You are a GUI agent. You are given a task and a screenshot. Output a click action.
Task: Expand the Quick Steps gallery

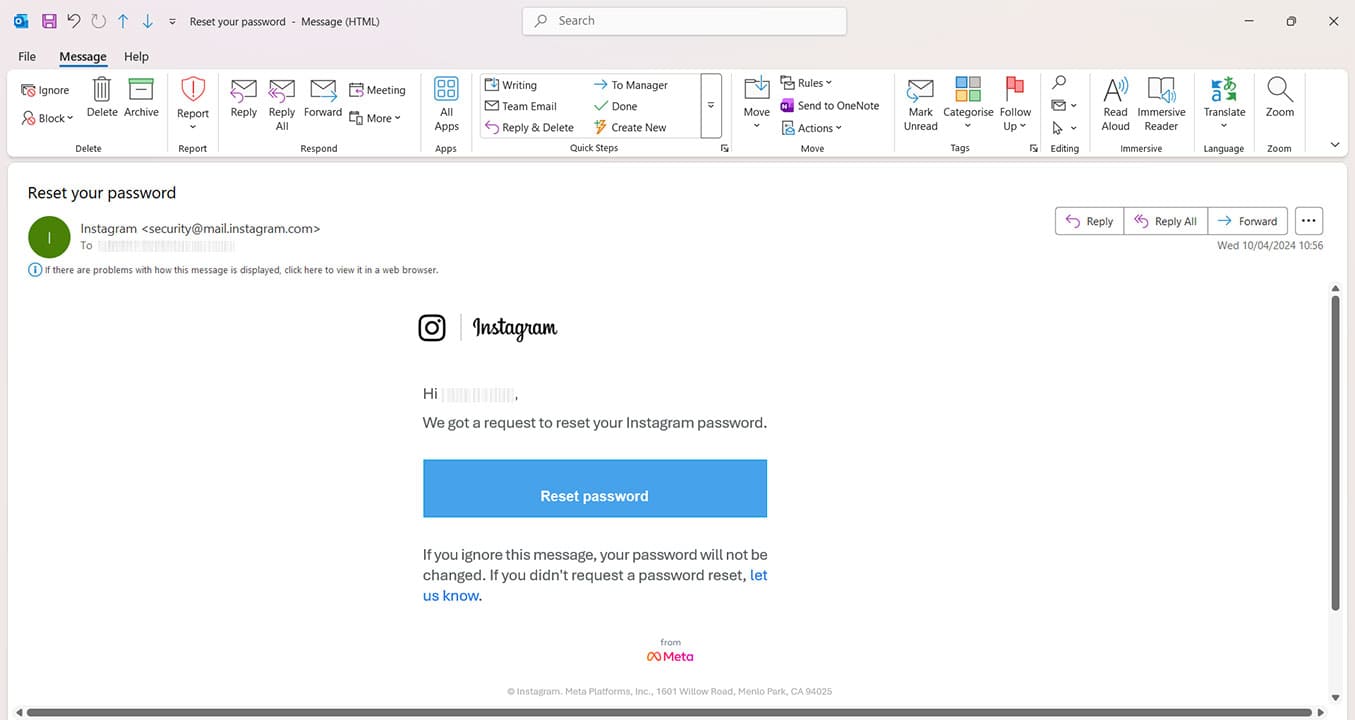(711, 105)
